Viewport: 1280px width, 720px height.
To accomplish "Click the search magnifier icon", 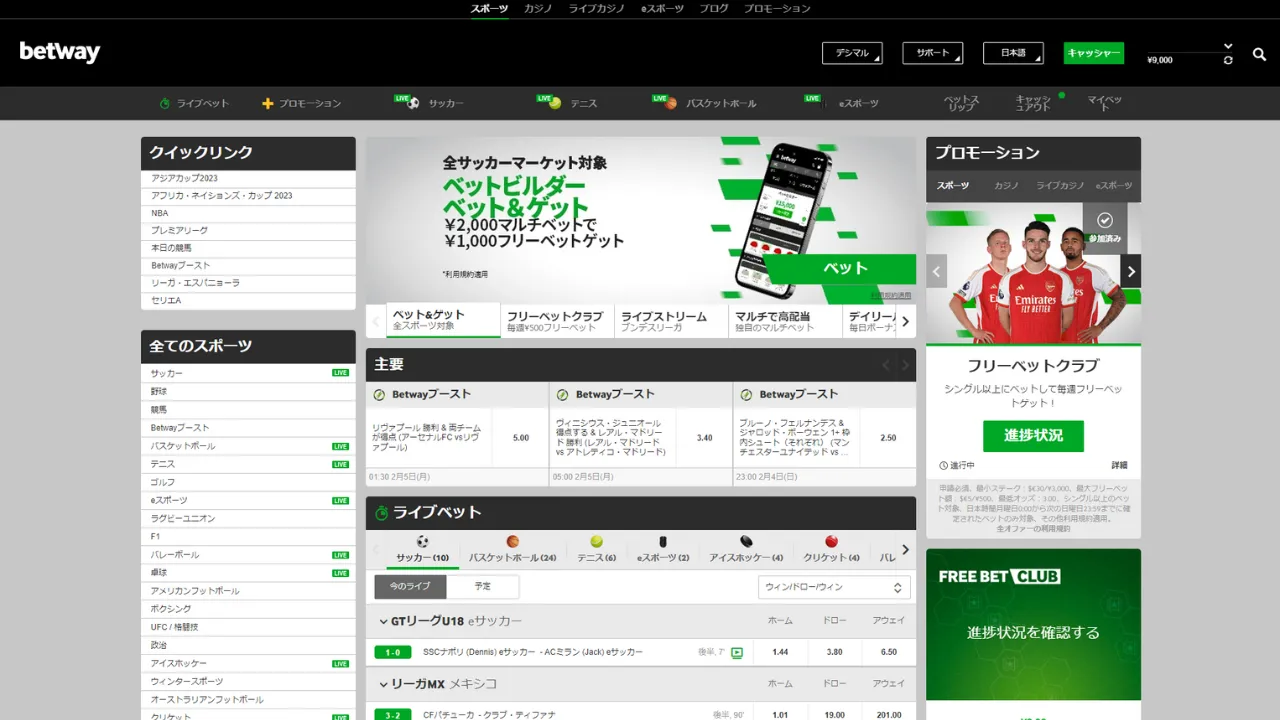I will [x=1259, y=54].
